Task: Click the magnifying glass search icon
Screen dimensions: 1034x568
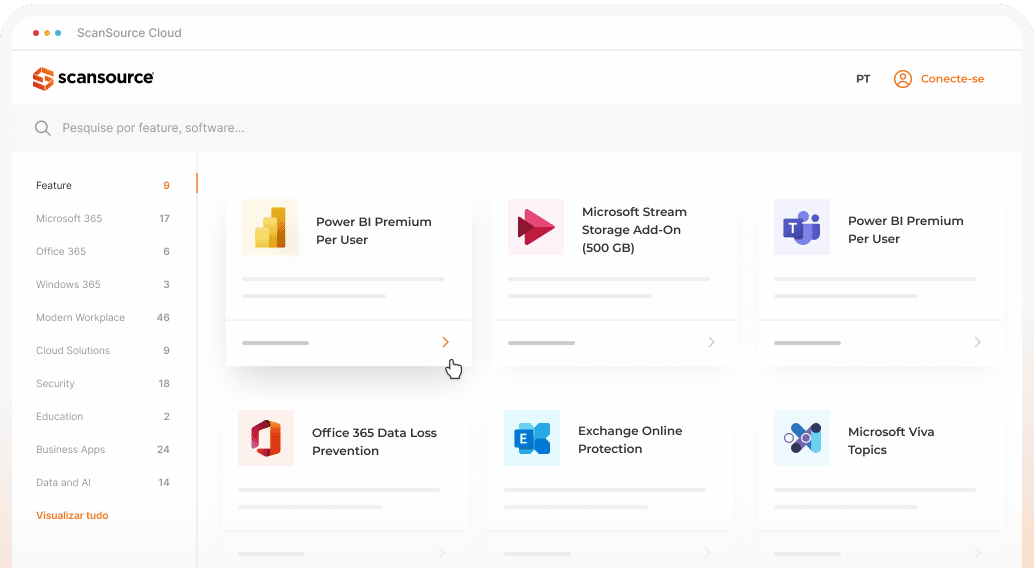Action: [43, 128]
